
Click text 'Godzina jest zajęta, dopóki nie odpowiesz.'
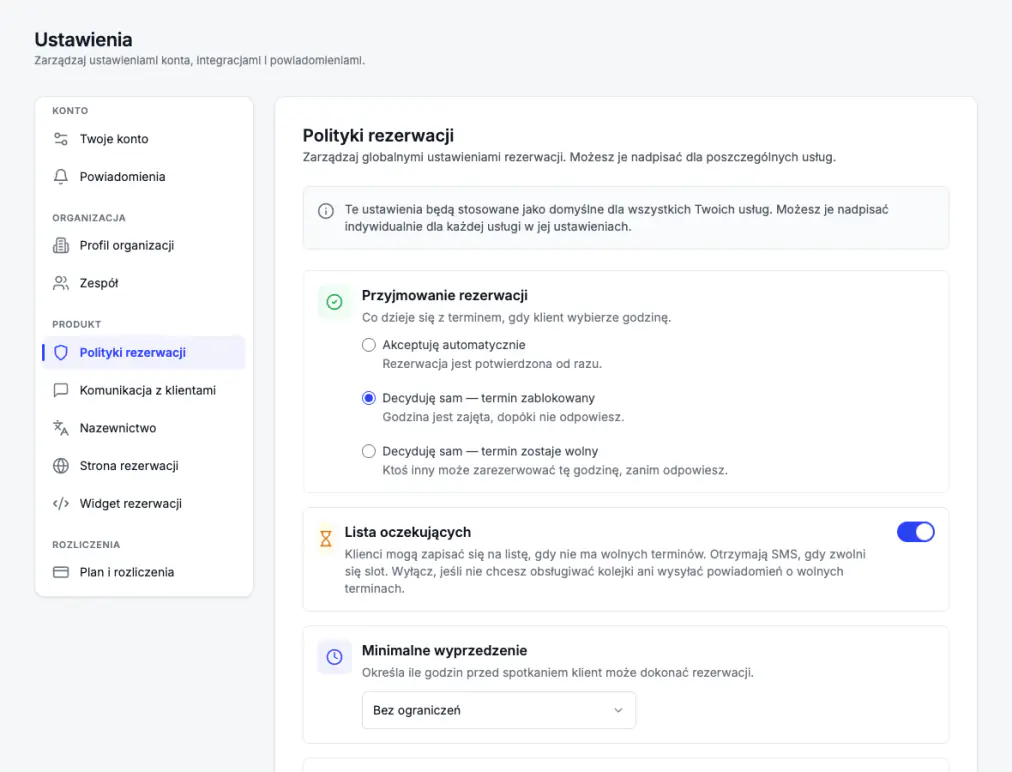[x=503, y=417]
